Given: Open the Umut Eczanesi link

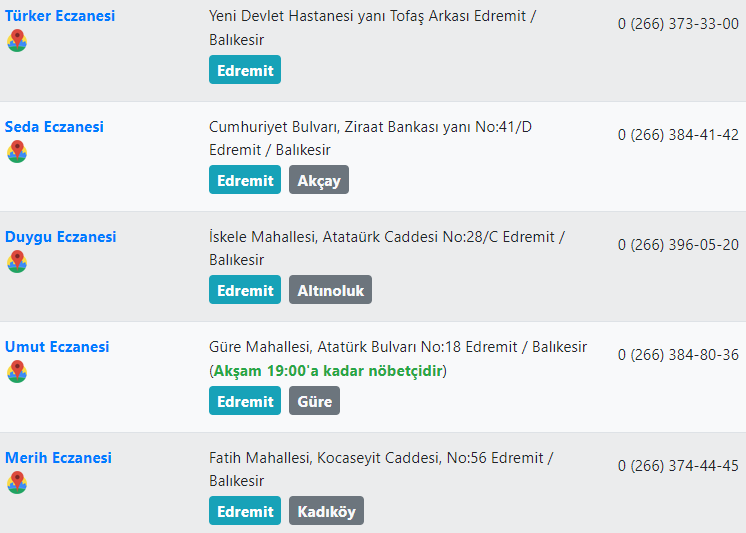Looking at the screenshot, I should pyautogui.click(x=57, y=347).
